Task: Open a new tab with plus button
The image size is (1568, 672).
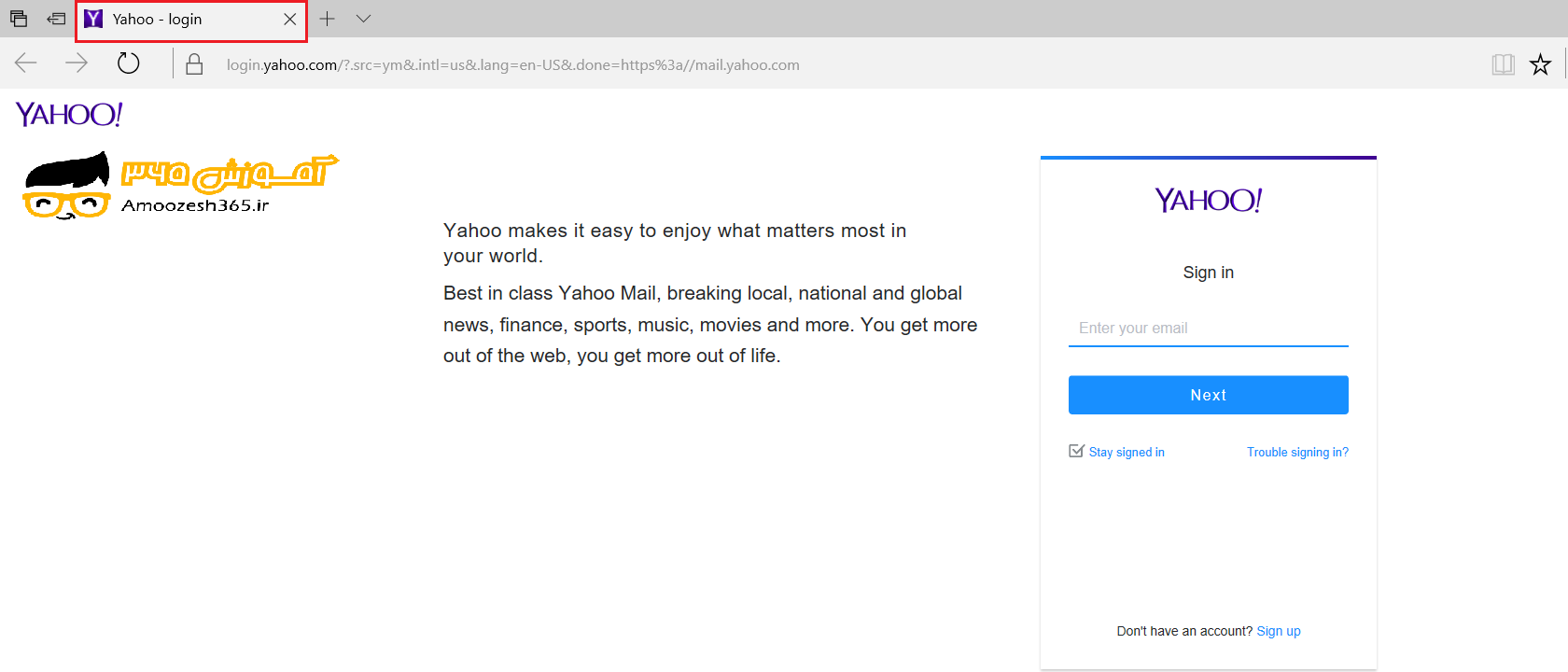Action: 328,19
